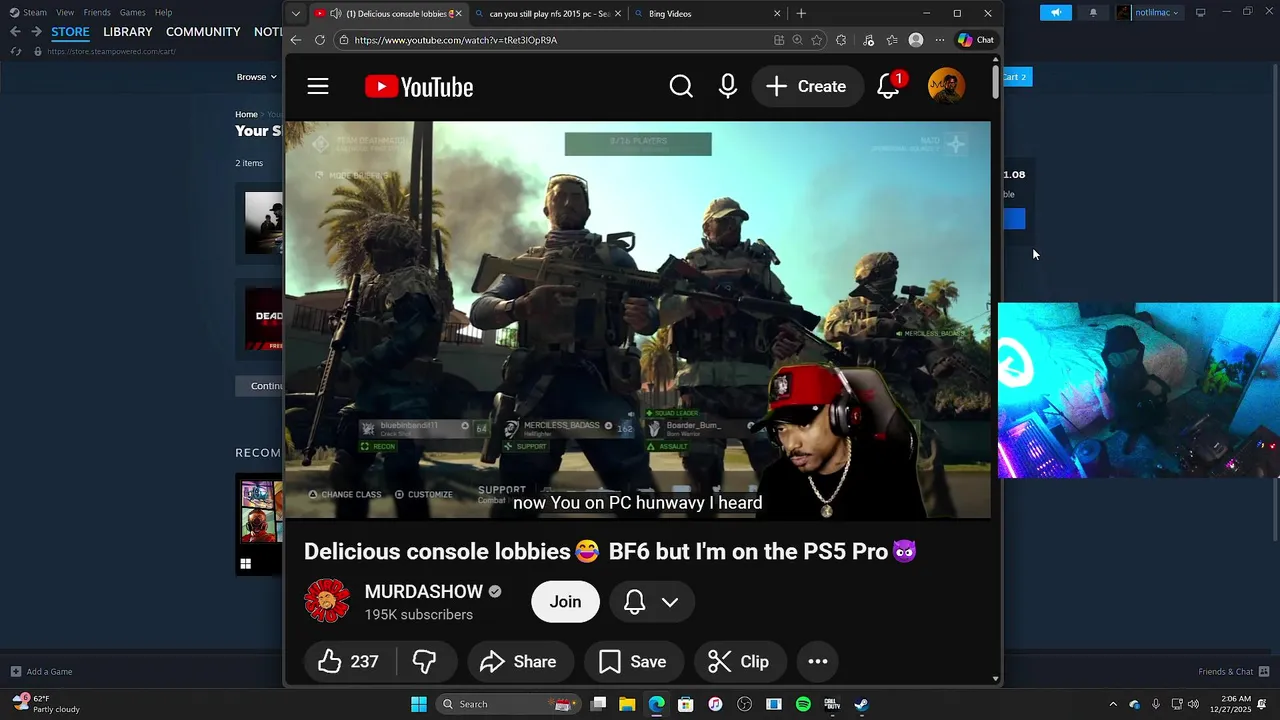Open File Explorer from the taskbar
This screenshot has width=1280, height=720.
click(x=627, y=704)
